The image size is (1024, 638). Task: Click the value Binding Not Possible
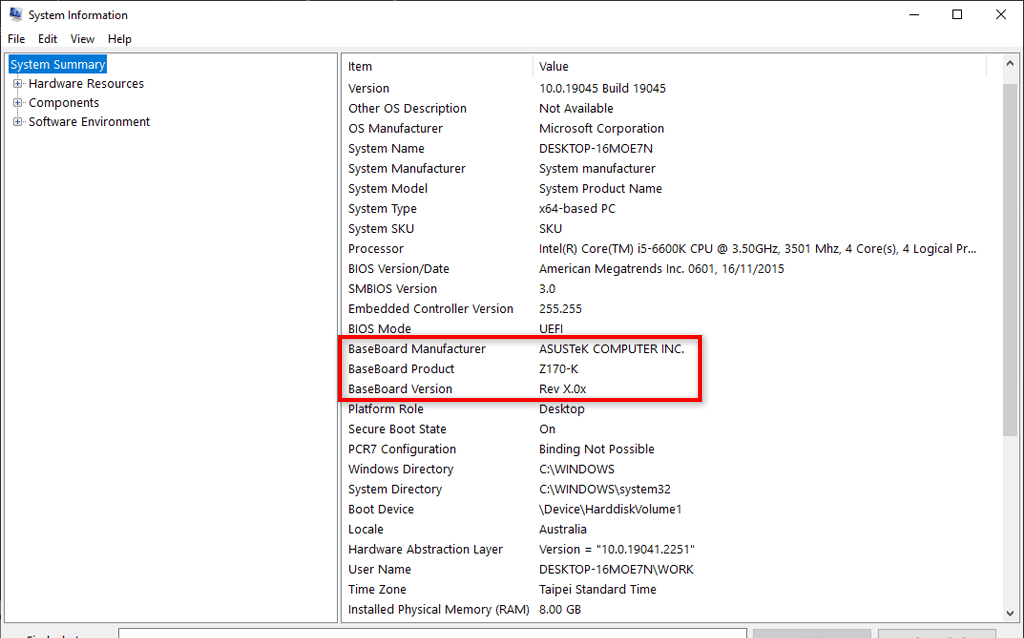coord(596,449)
